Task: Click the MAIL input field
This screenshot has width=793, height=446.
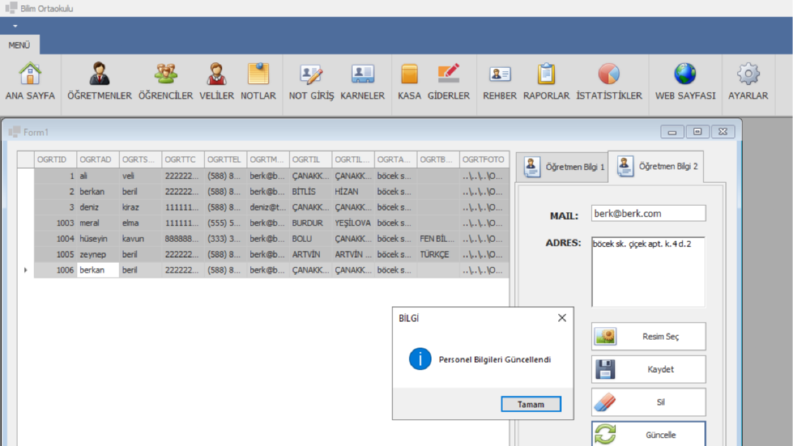Action: tap(648, 213)
